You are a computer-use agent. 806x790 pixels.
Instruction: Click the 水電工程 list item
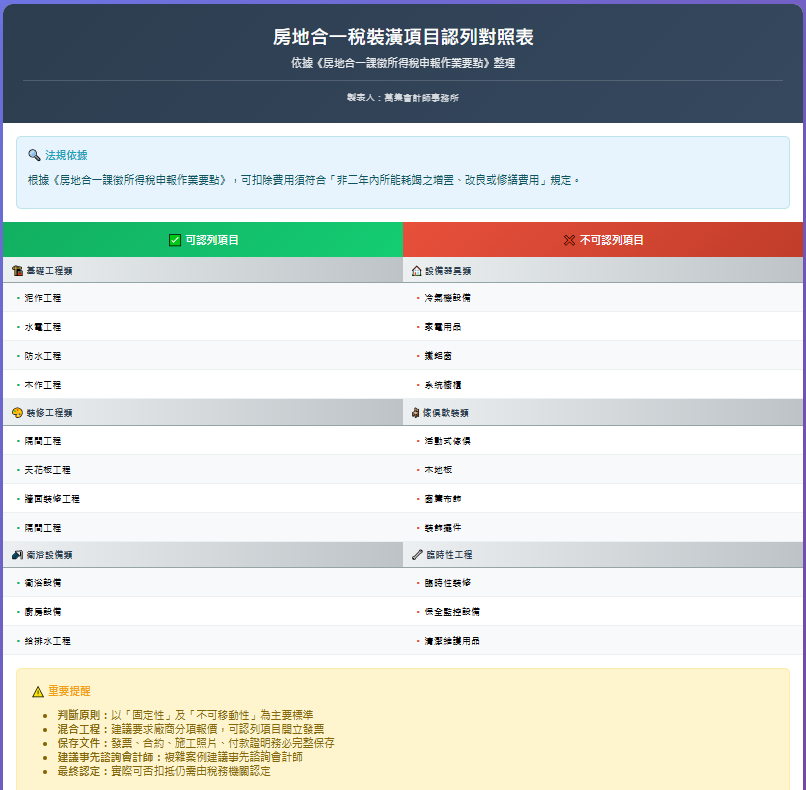click(43, 327)
